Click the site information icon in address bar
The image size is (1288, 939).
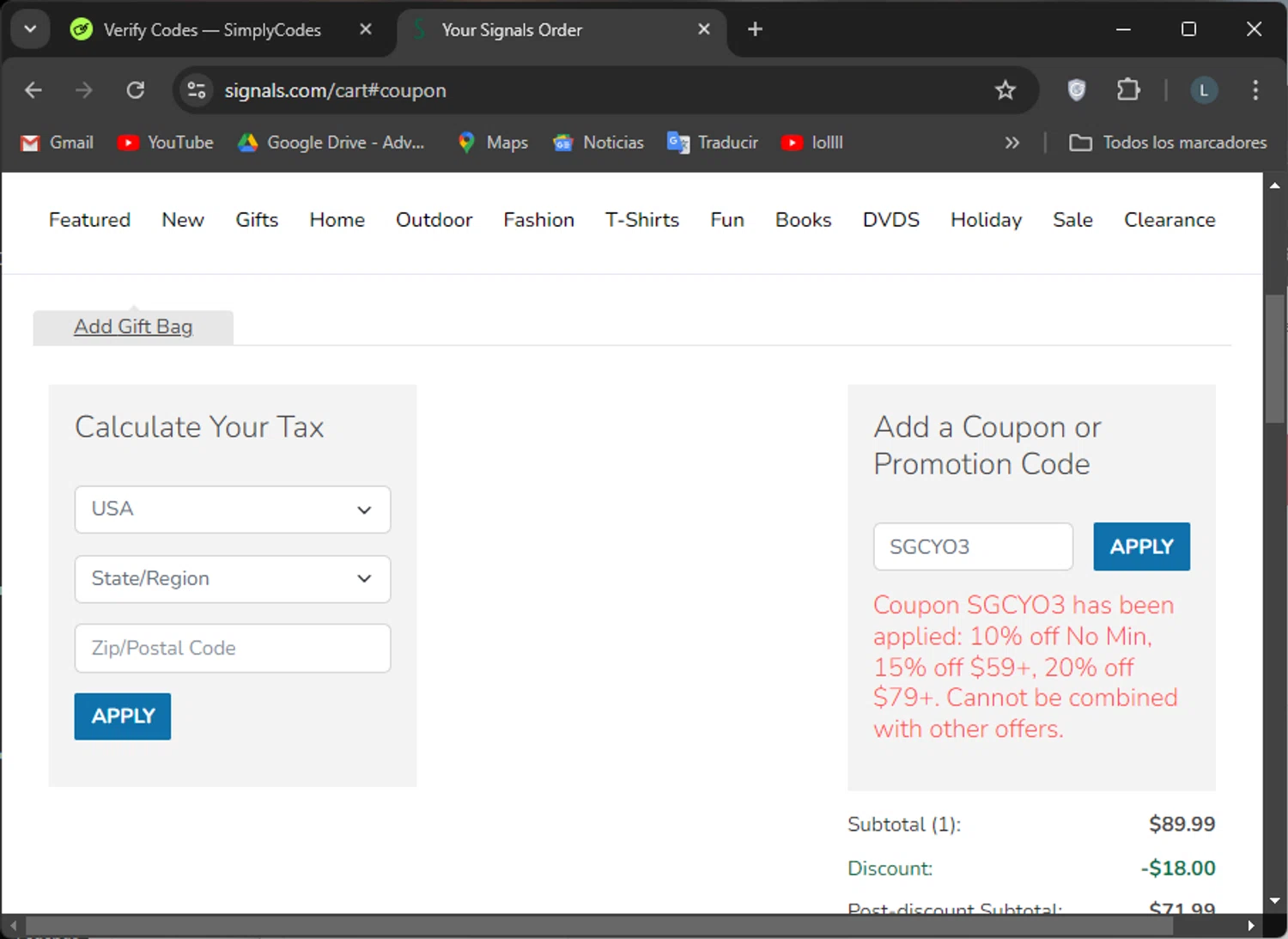(197, 90)
